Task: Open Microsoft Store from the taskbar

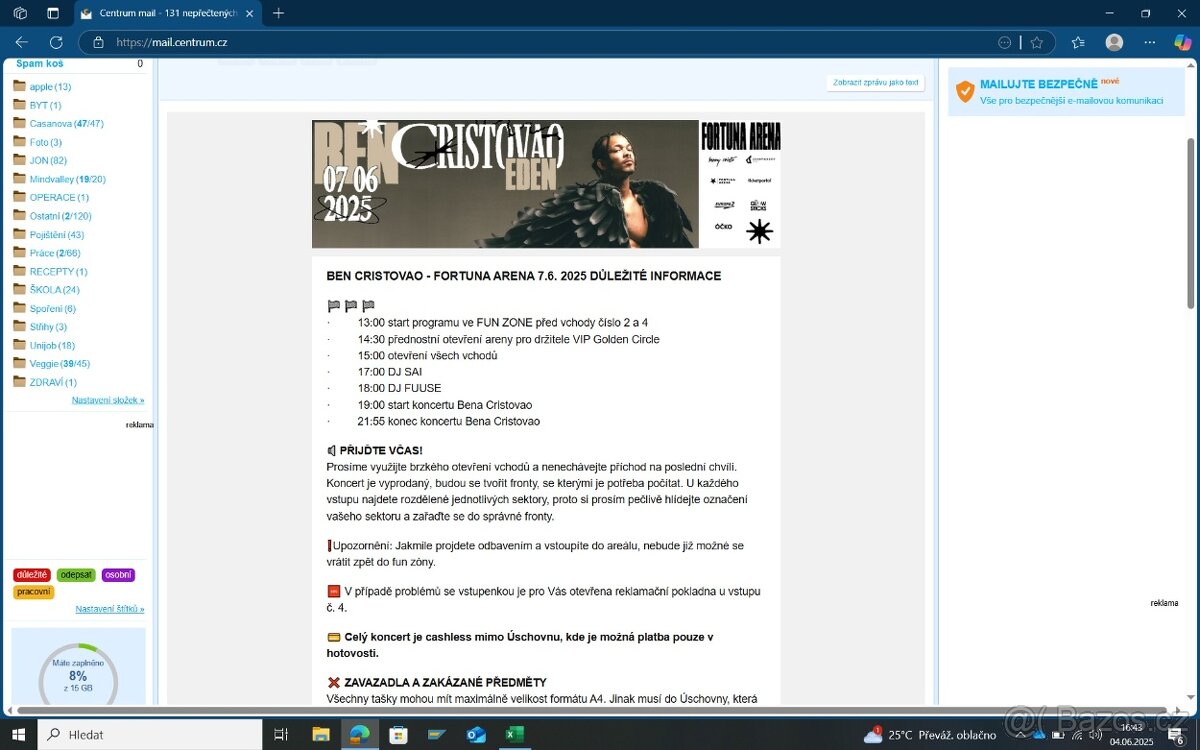Action: (398, 735)
